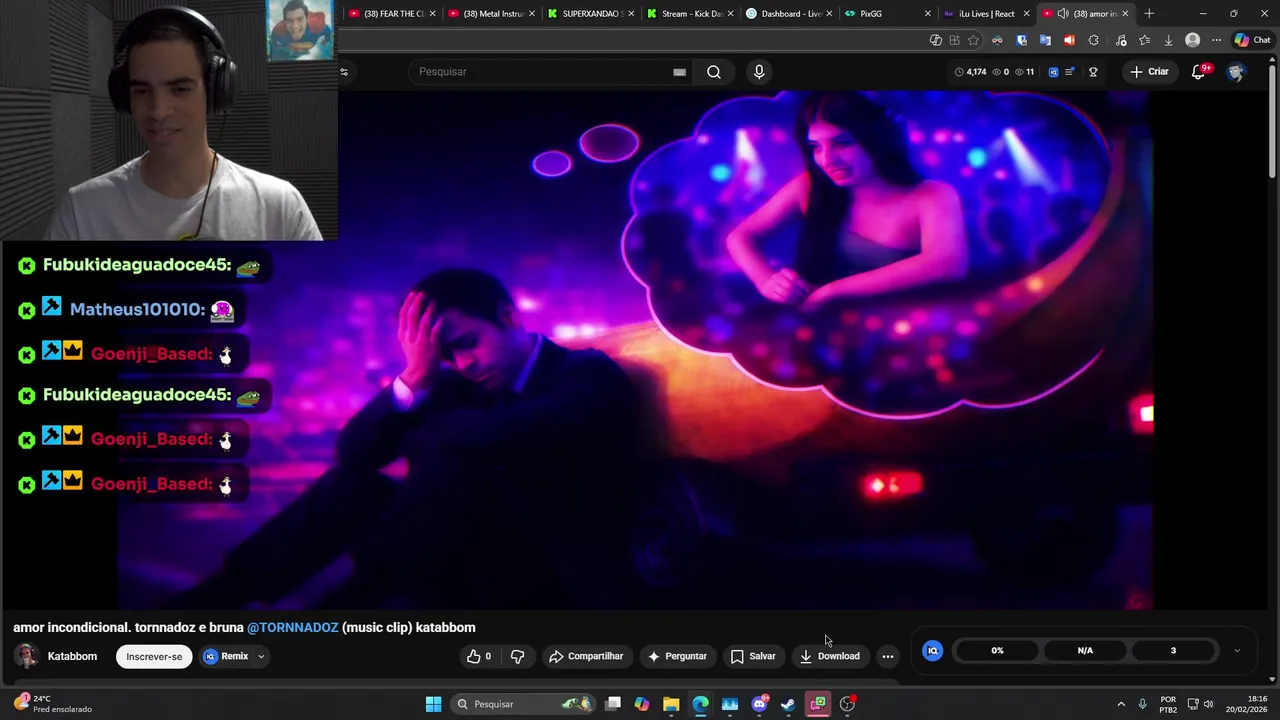This screenshot has height=720, width=1280.
Task: Dislike the video with the thumbs down
Action: 517,656
